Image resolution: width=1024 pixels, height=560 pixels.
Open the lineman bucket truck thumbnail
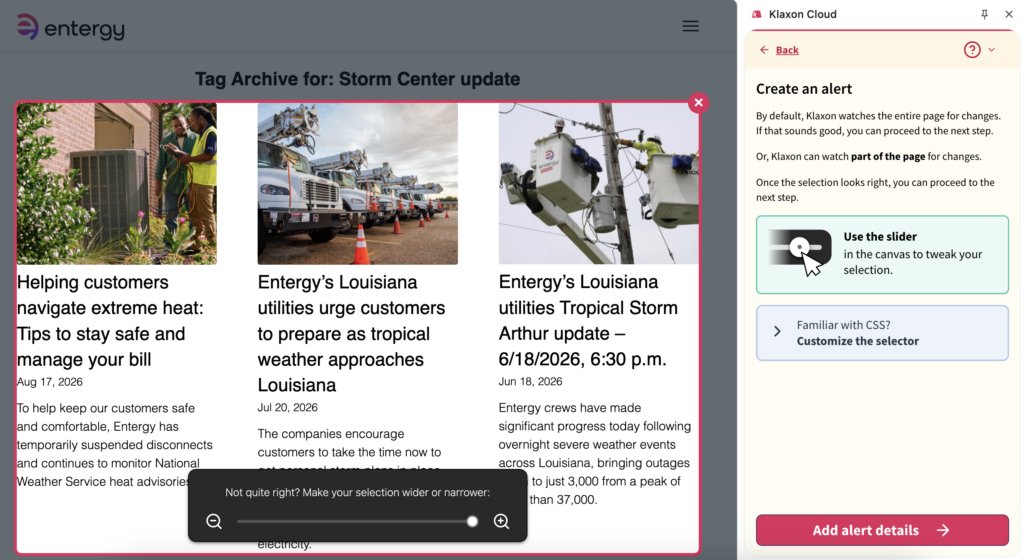(598, 183)
